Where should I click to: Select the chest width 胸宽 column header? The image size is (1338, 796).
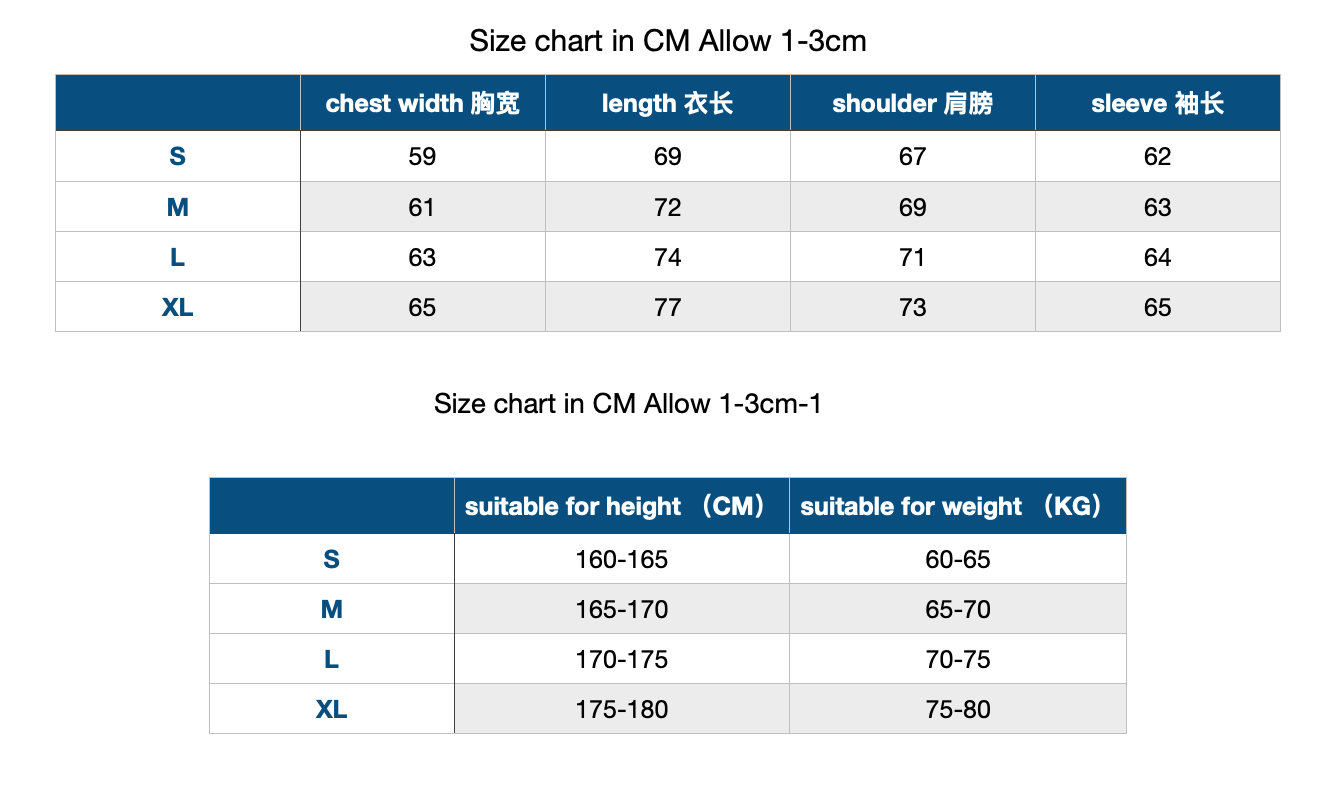(x=422, y=103)
